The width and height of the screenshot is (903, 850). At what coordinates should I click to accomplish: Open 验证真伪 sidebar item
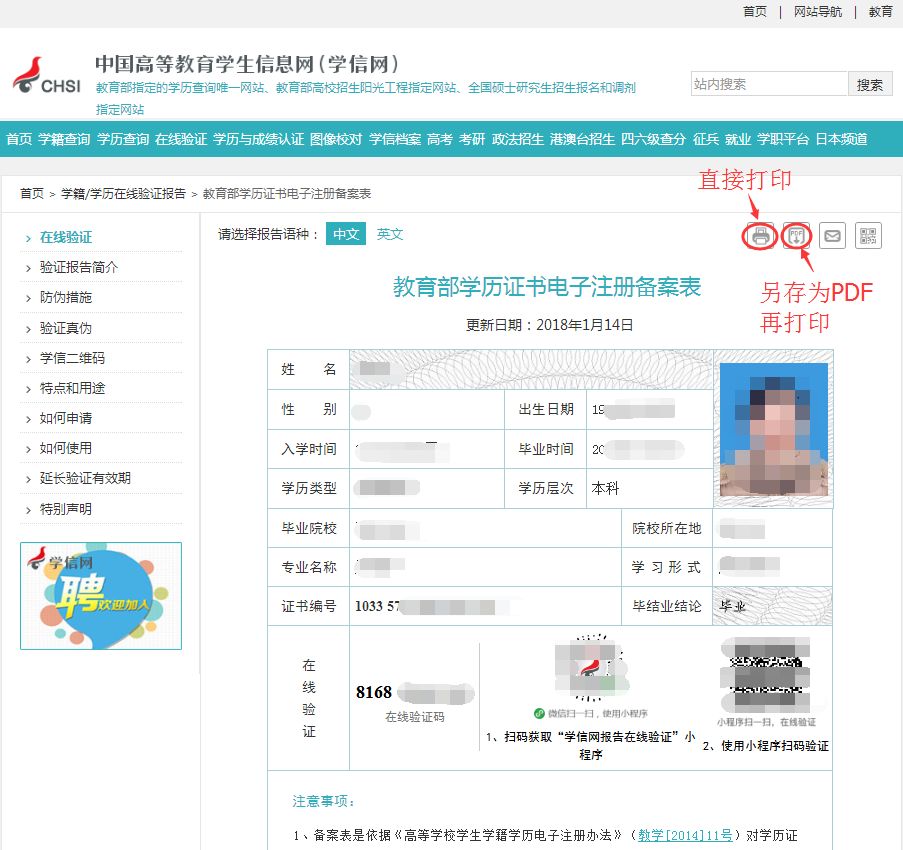(66, 328)
